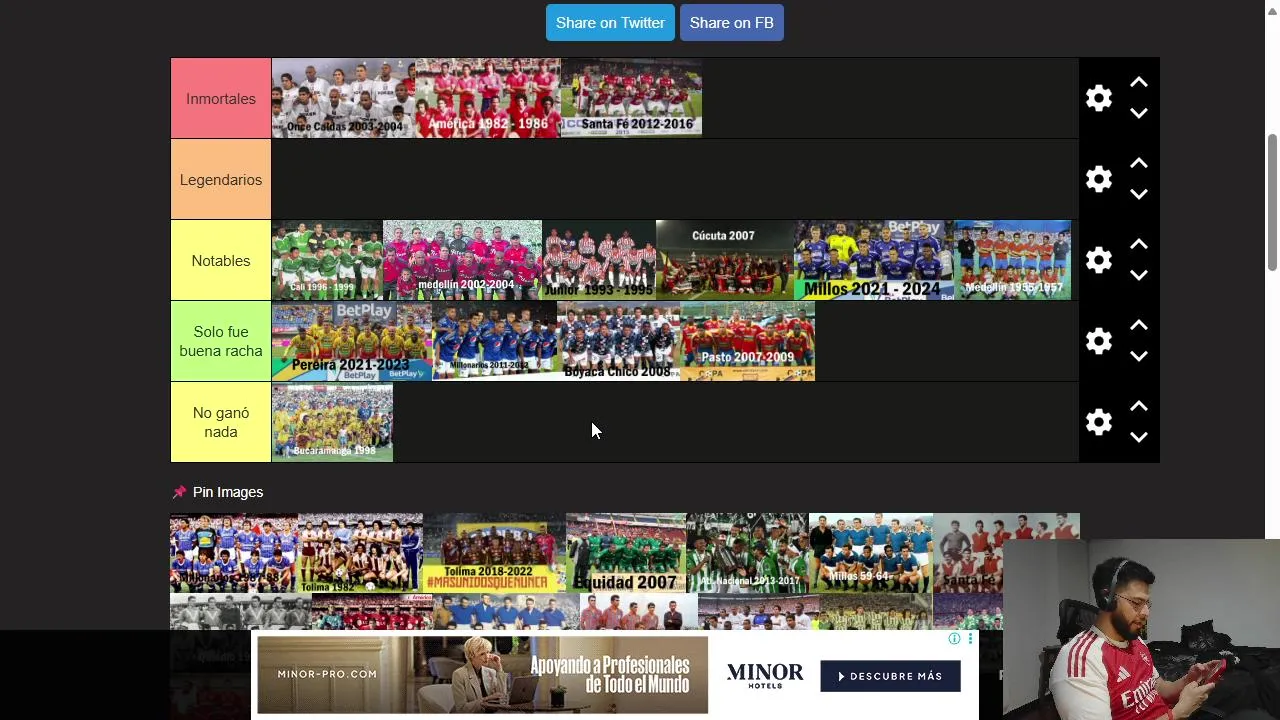The image size is (1280, 720).
Task: Move Inmortales tier up with arrow
Action: pos(1138,83)
